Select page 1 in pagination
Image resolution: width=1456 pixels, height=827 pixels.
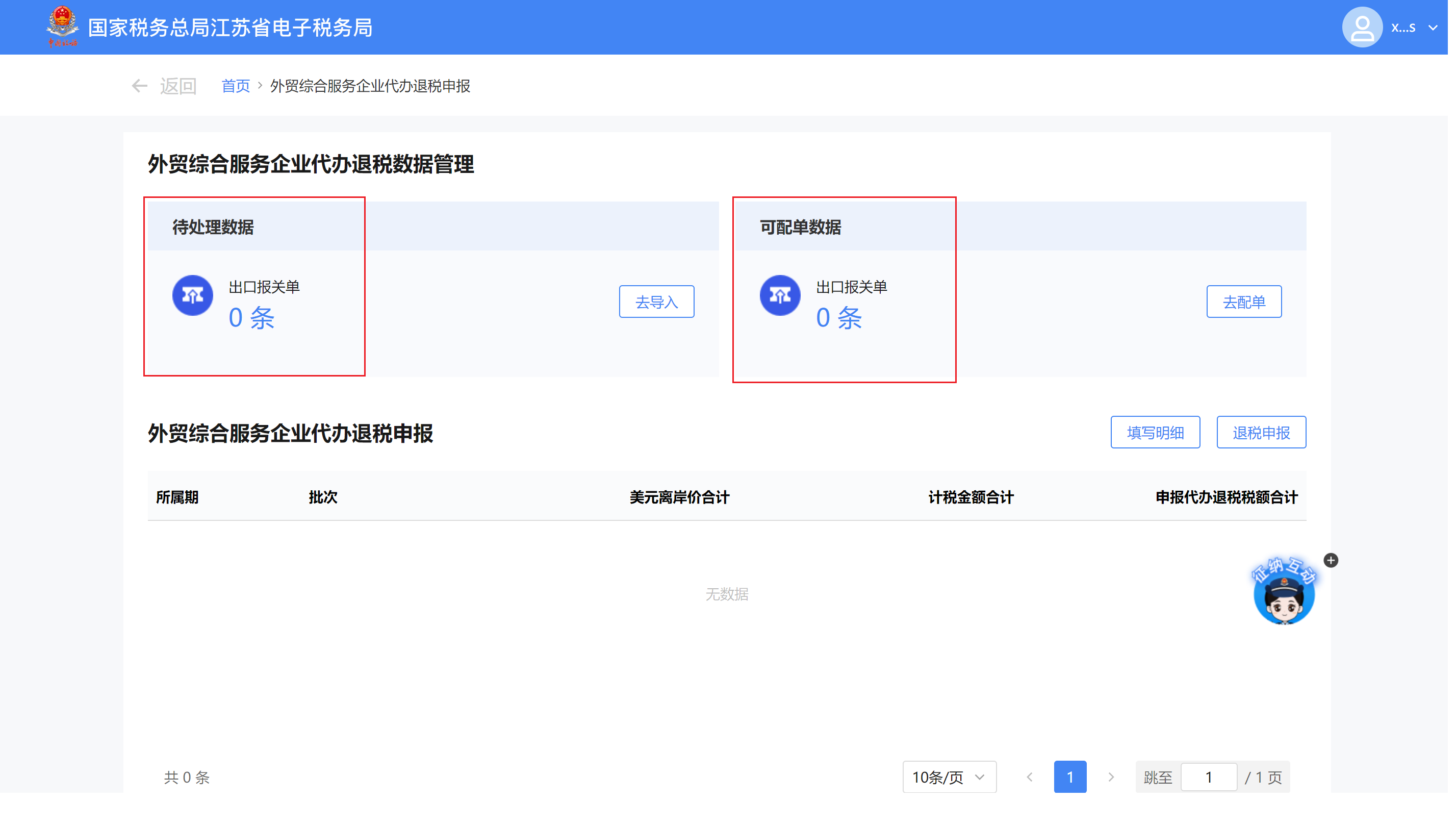tap(1069, 777)
